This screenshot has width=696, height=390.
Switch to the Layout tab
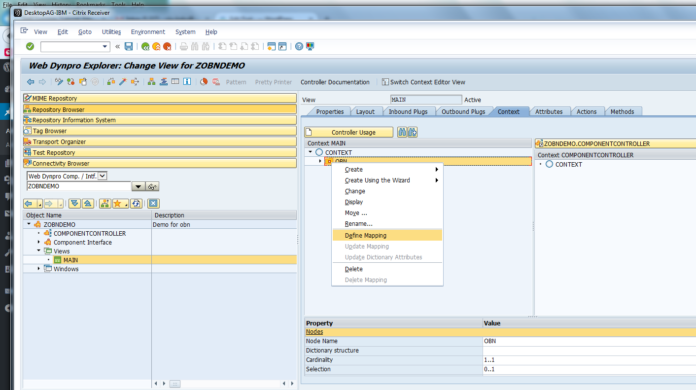[365, 112]
